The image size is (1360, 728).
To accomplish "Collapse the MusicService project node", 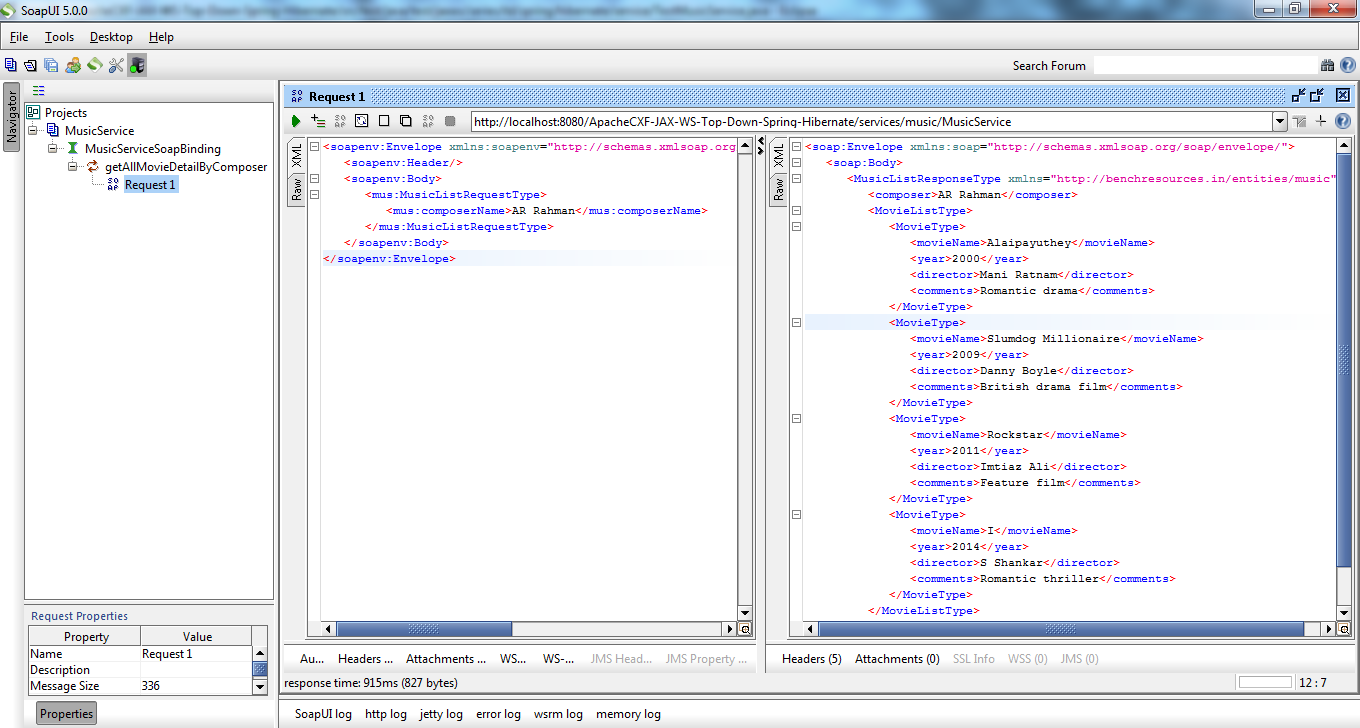I will (x=34, y=129).
